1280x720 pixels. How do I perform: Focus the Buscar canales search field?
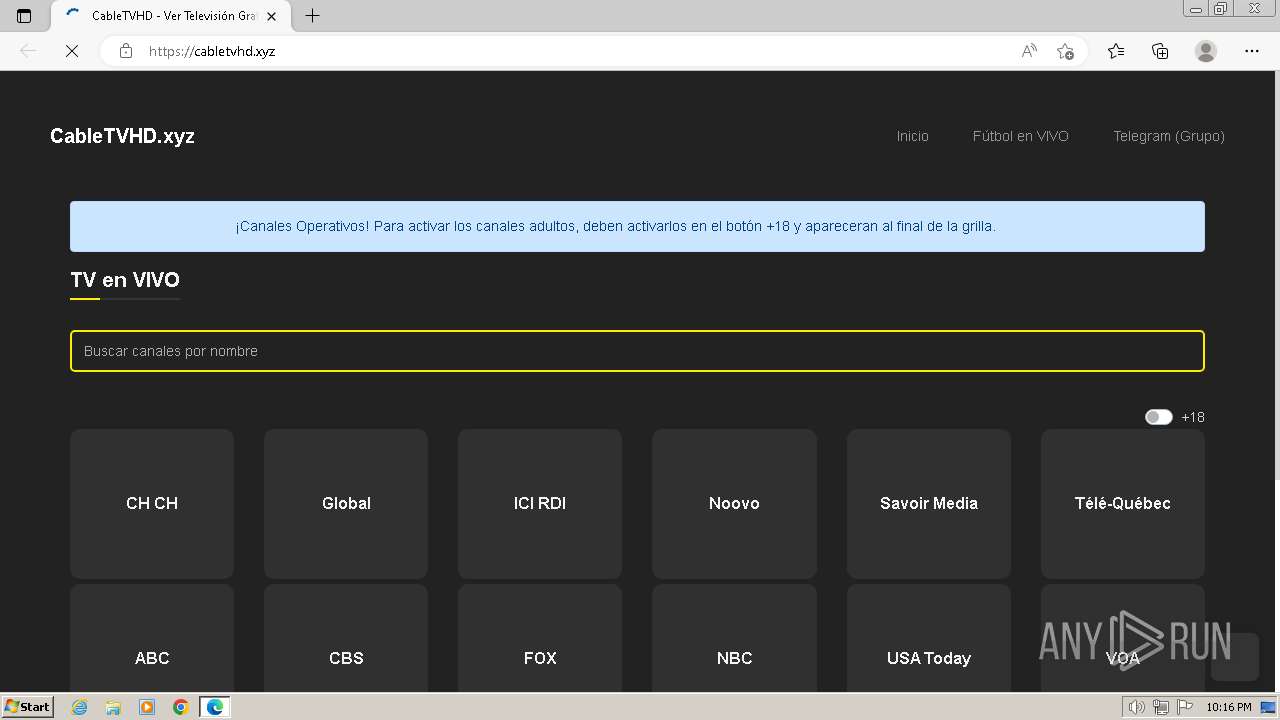tap(637, 351)
